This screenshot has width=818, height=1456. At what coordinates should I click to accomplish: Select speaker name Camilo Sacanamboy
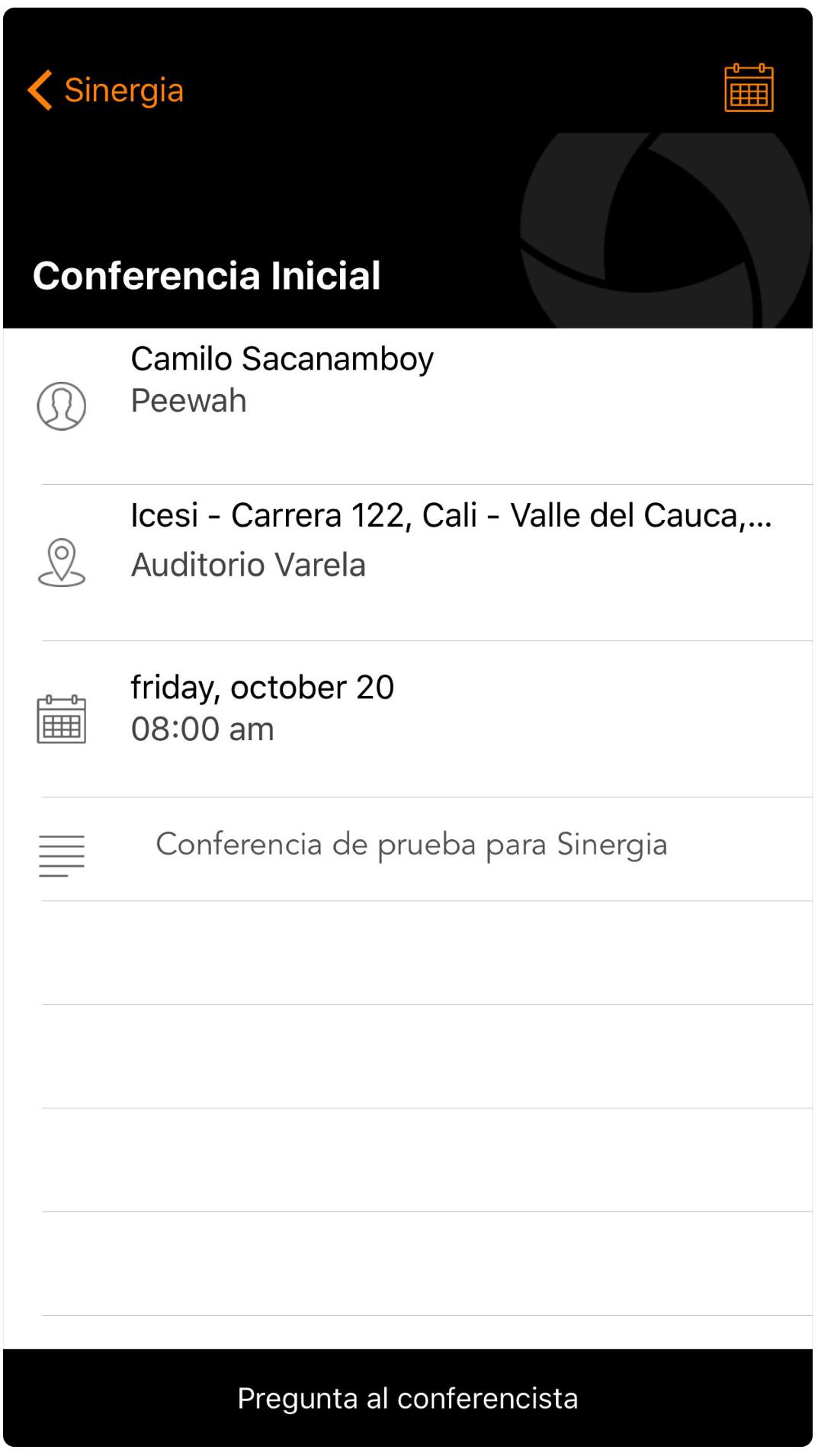pyautogui.click(x=282, y=359)
